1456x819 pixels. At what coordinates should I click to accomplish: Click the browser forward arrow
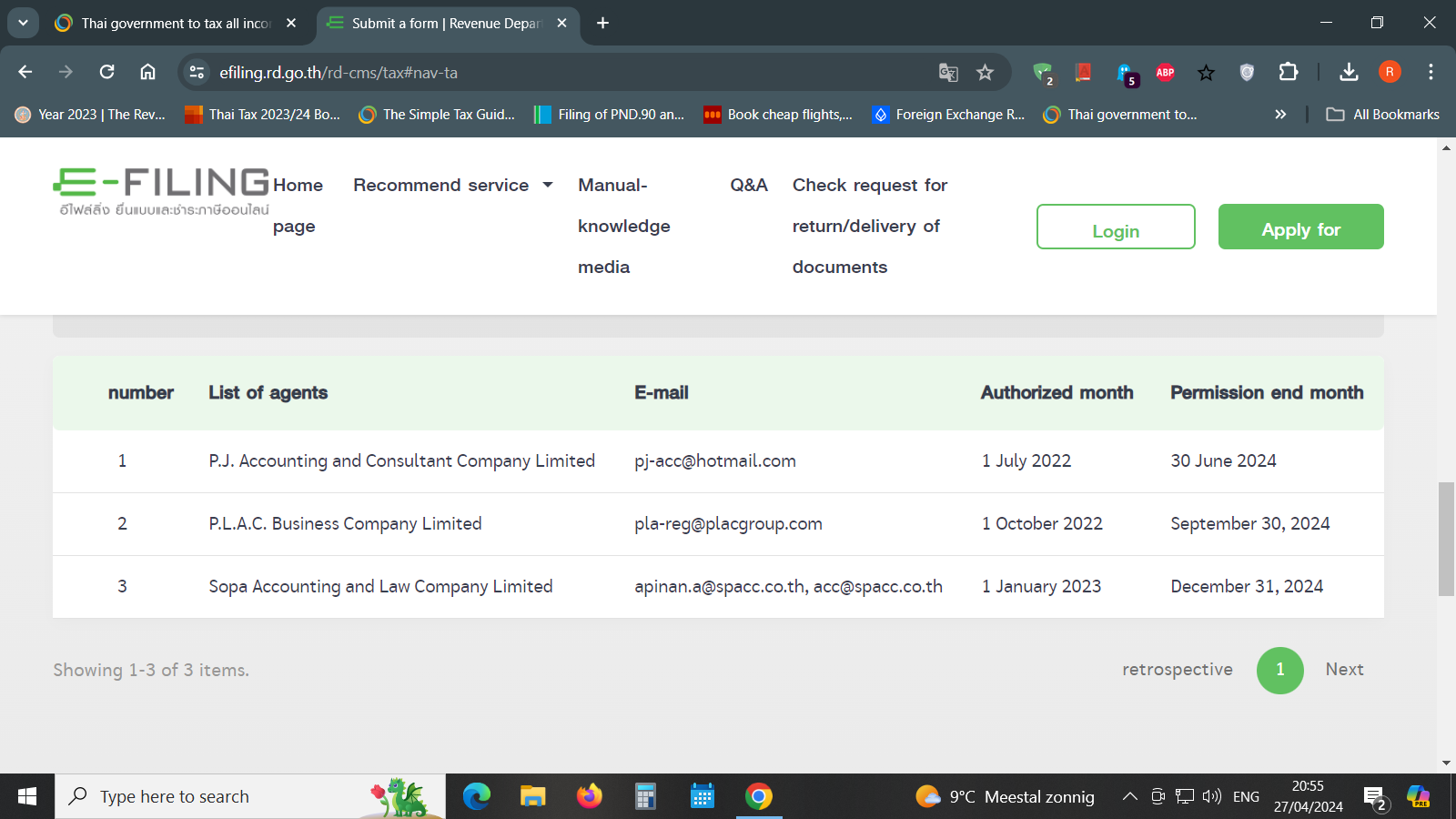66,72
